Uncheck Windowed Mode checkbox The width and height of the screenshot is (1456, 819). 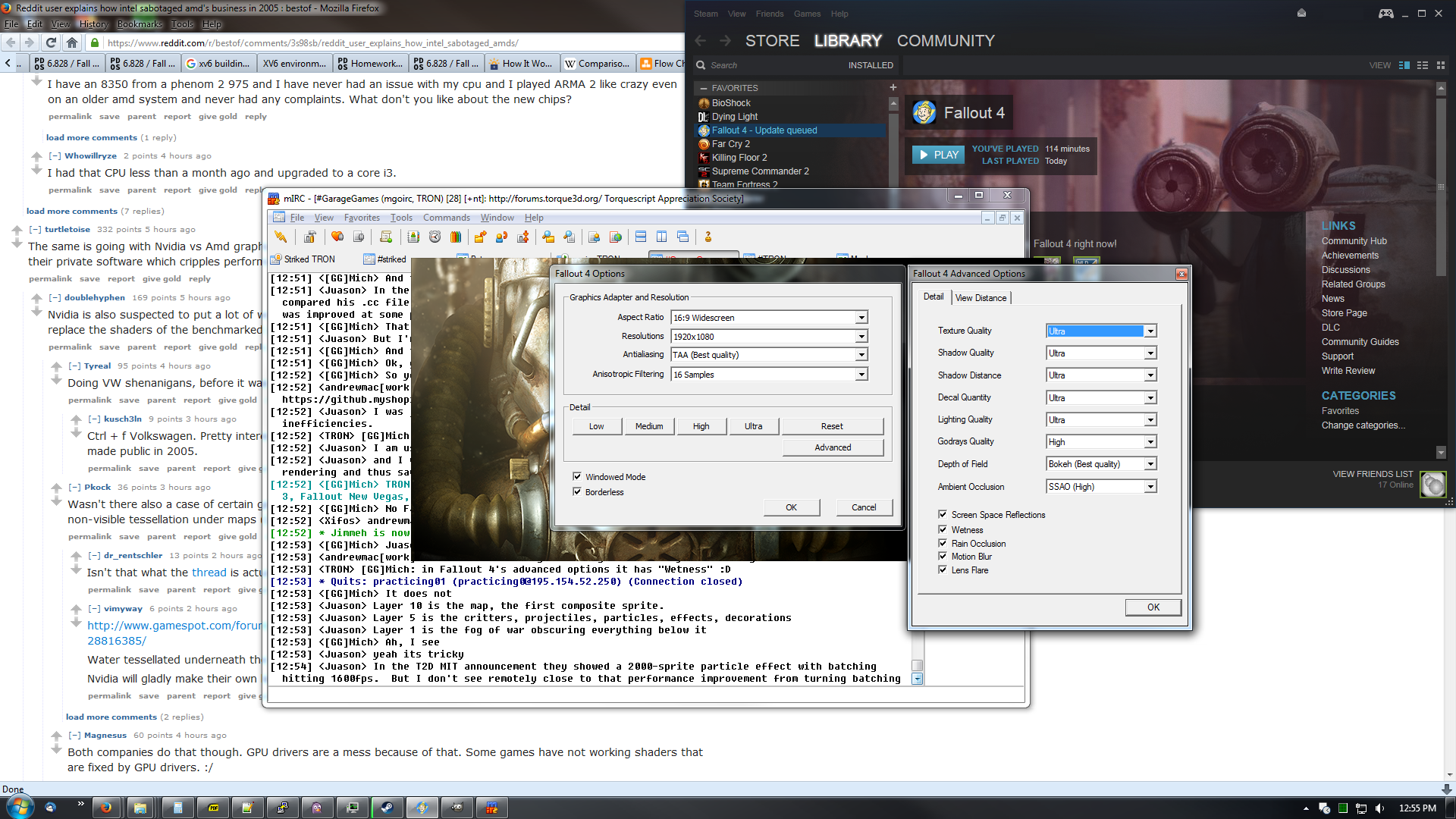[x=577, y=477]
